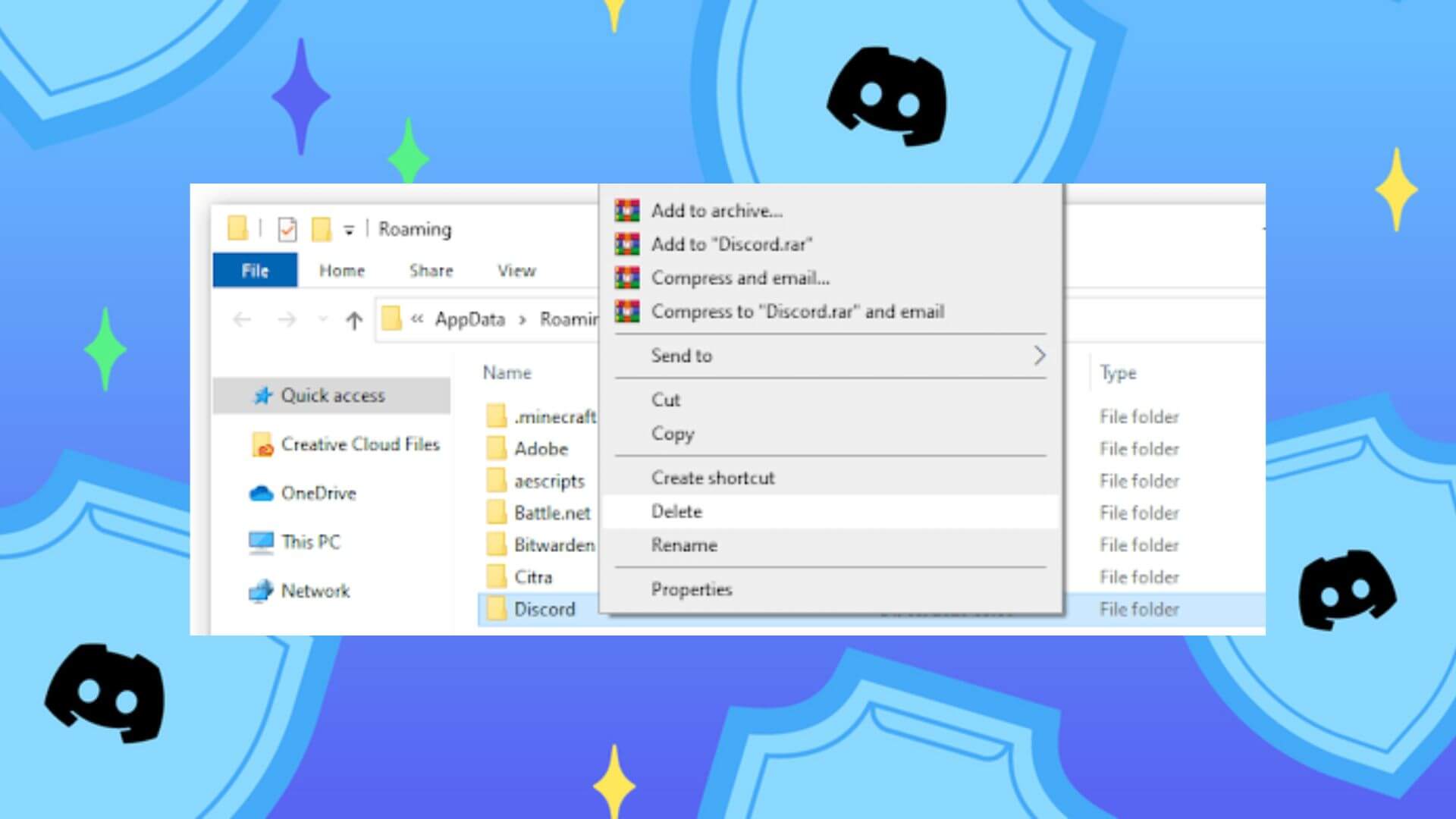Select the aescripts folder name
This screenshot has width=1456, height=819.
point(549,482)
